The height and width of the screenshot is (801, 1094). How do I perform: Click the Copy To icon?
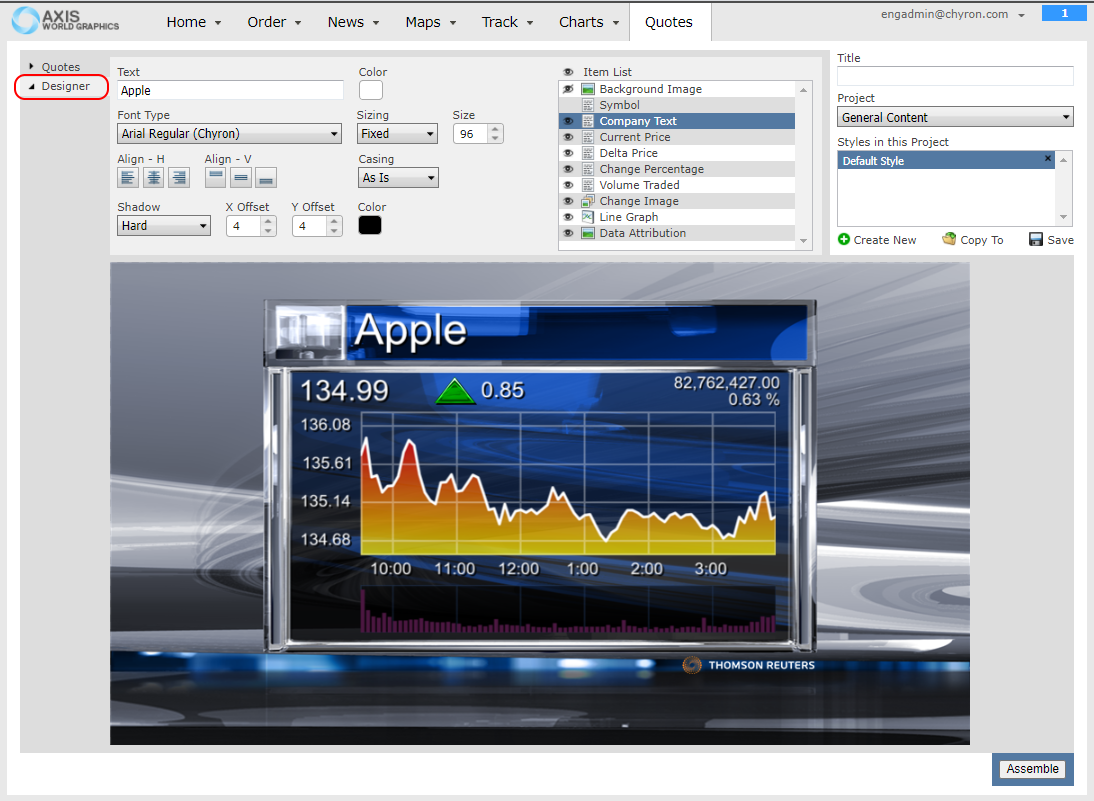[949, 240]
